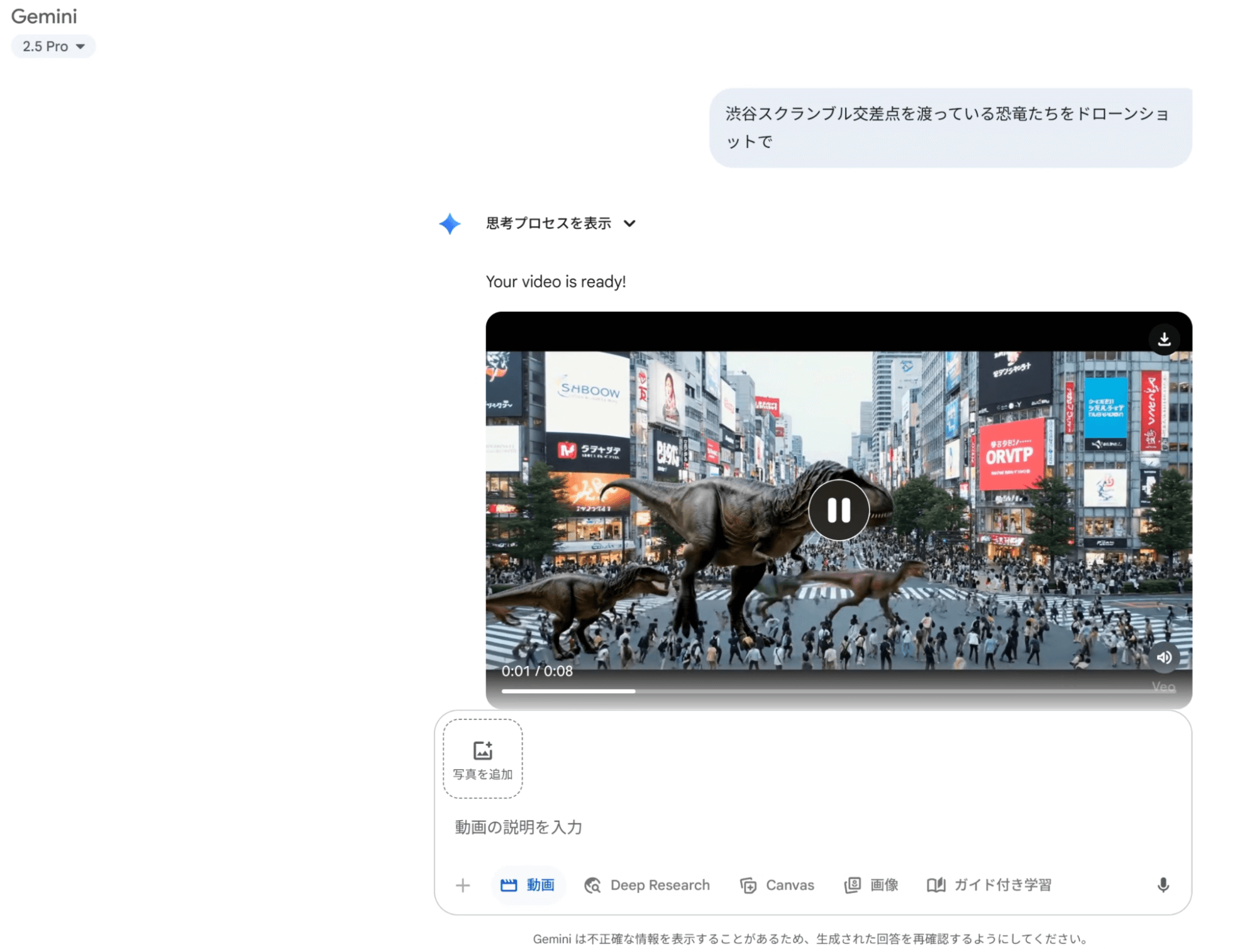Click the microphone voice input icon
This screenshot has width=1257, height=952.
pos(1163,885)
